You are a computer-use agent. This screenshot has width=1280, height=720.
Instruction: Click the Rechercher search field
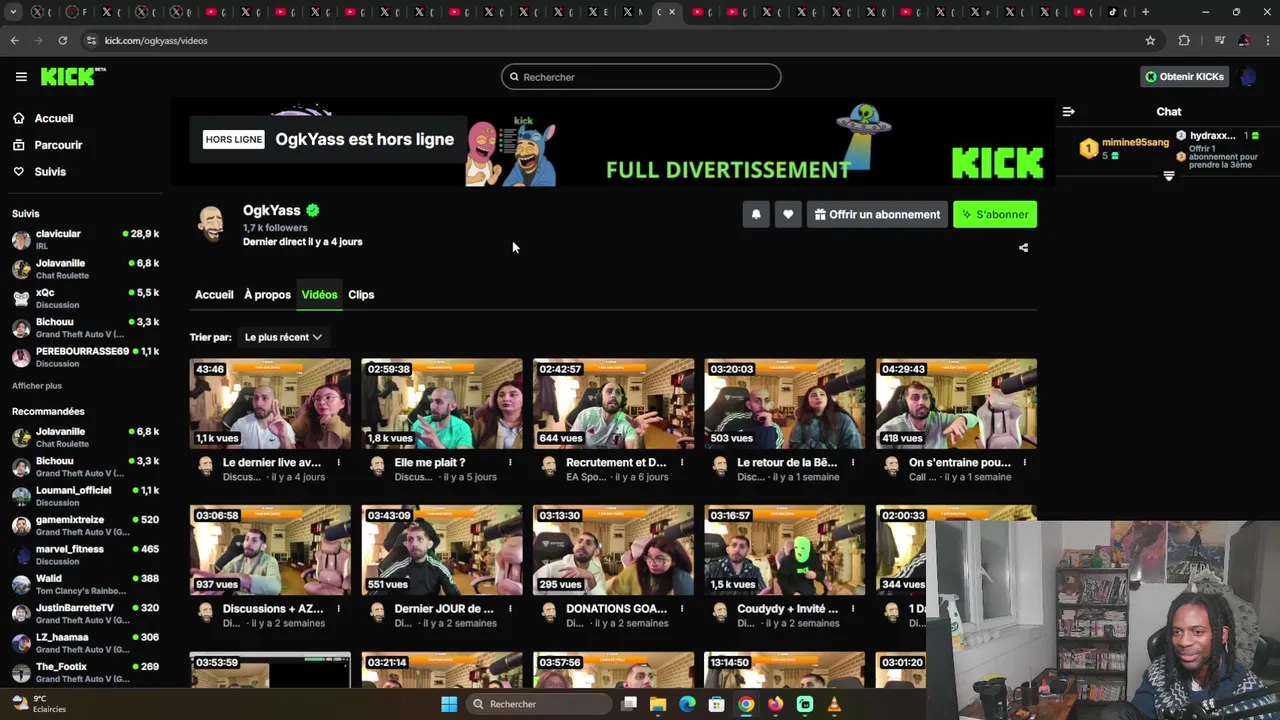[641, 77]
